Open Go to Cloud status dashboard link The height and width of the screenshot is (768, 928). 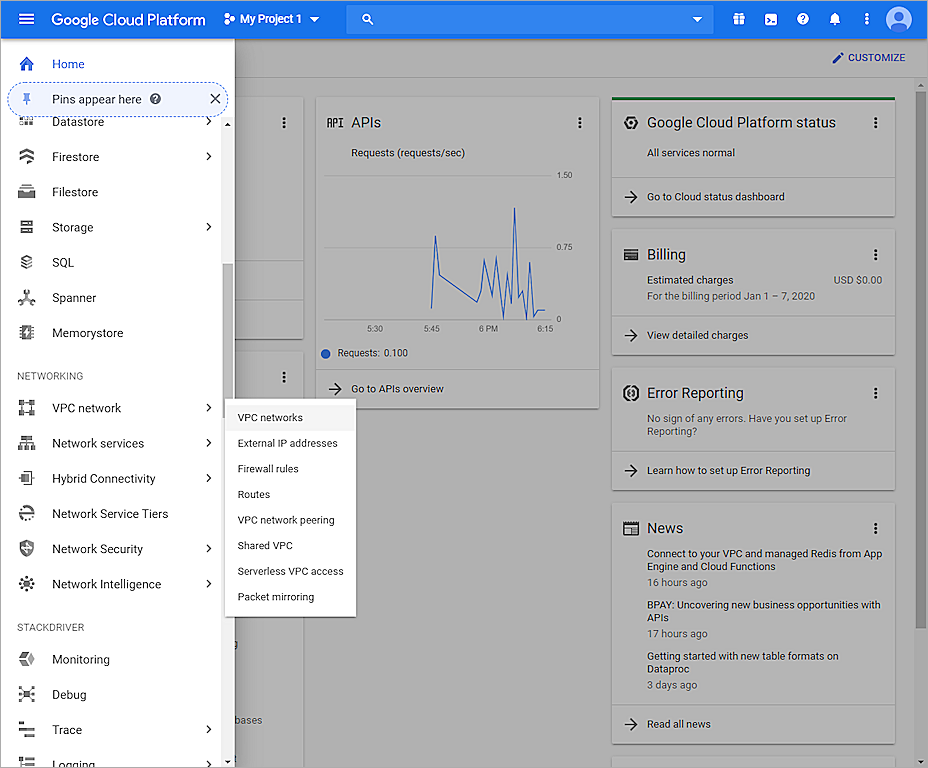click(715, 197)
